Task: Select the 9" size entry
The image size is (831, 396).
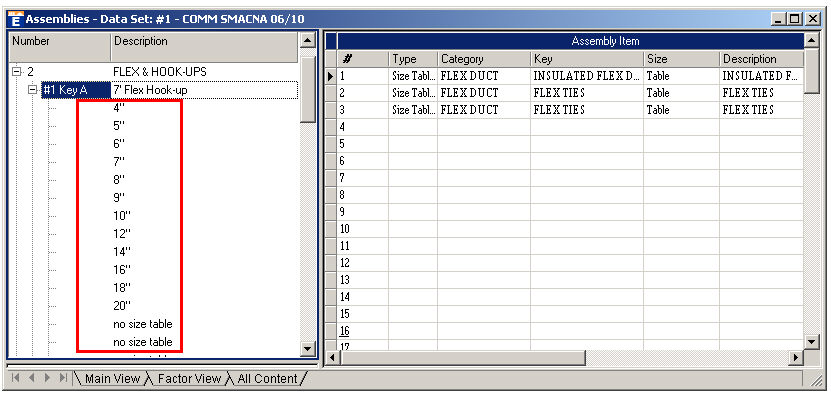Action: 119,198
